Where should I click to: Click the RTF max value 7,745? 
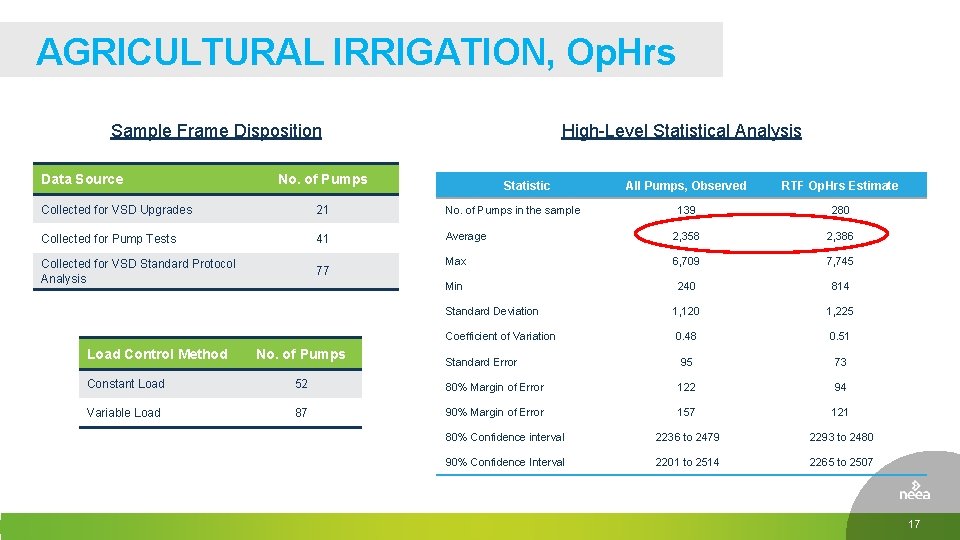point(839,261)
